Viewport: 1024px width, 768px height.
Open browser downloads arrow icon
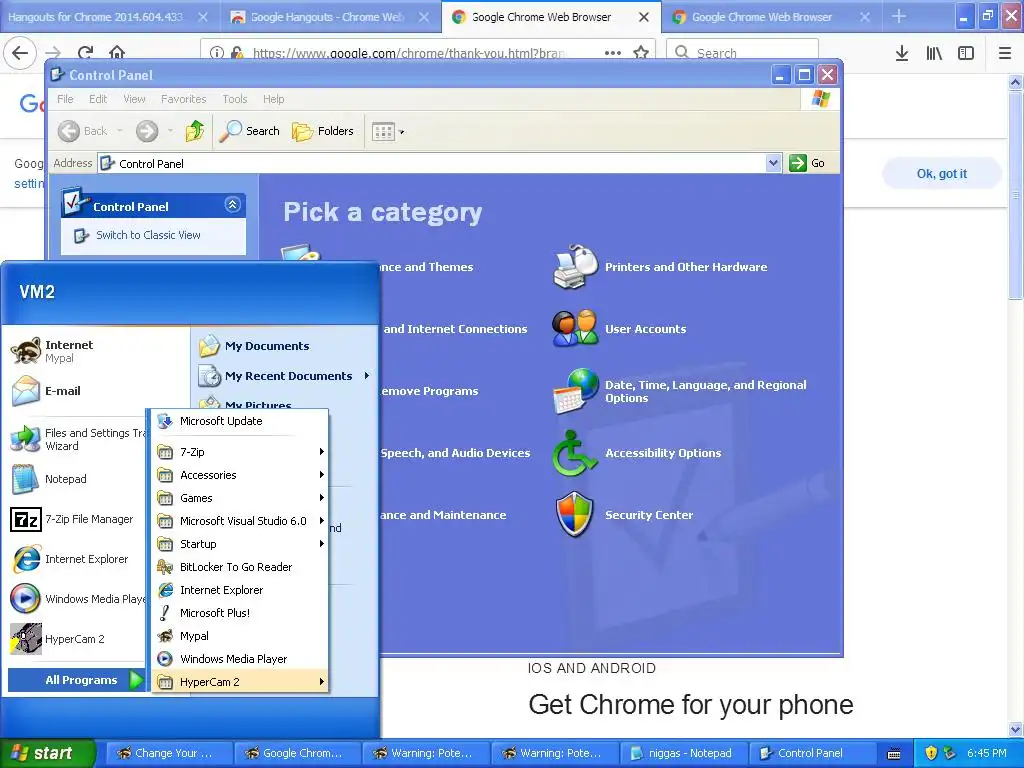pos(902,54)
